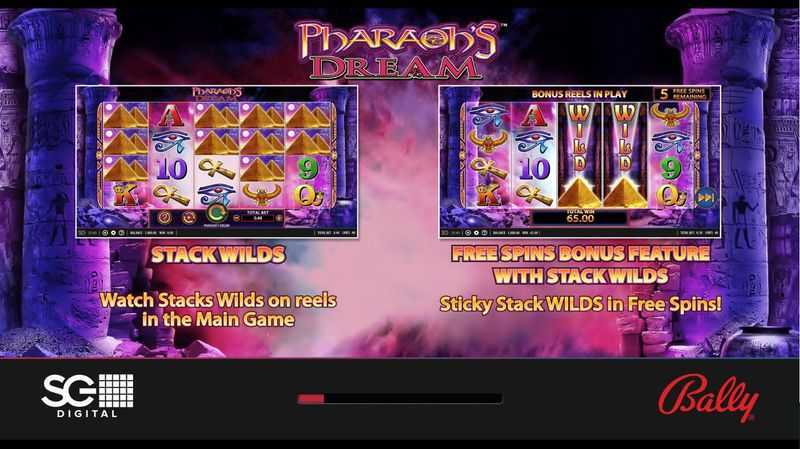The image size is (800, 449).
Task: Click the Bonus Reels In Play banner
Action: tap(579, 94)
